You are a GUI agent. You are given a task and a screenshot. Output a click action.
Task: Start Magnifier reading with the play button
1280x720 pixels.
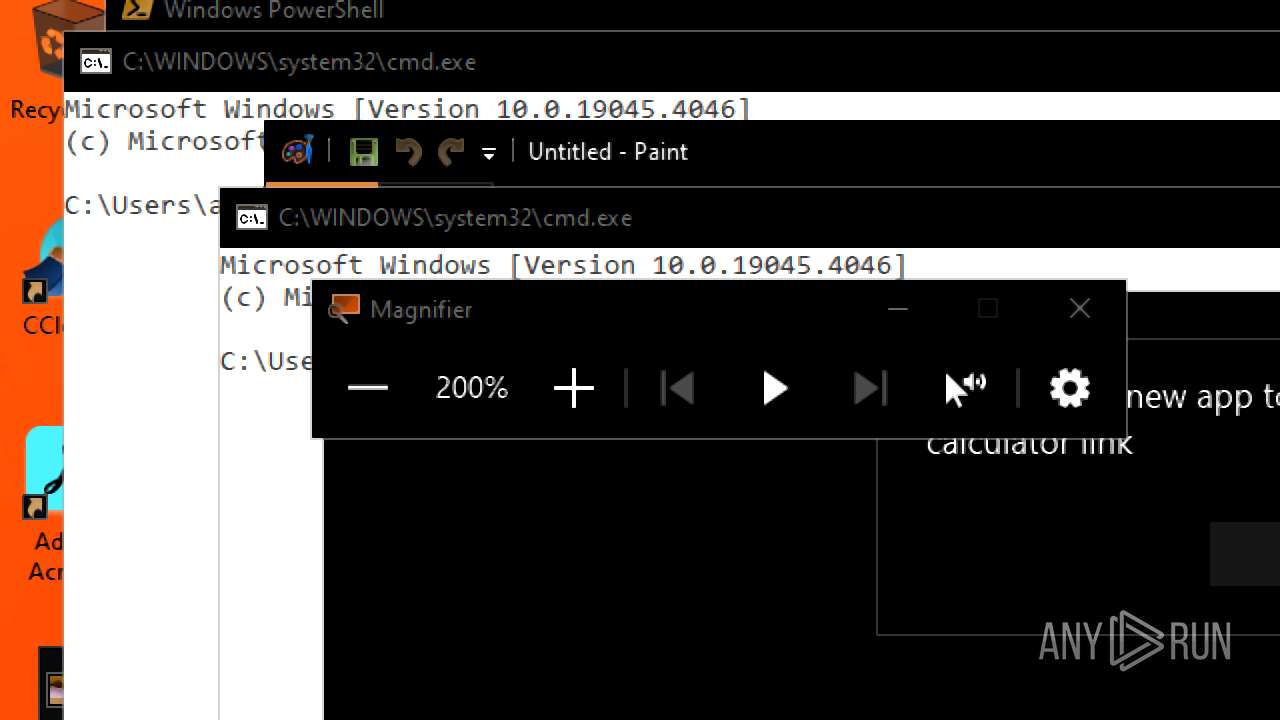(774, 388)
